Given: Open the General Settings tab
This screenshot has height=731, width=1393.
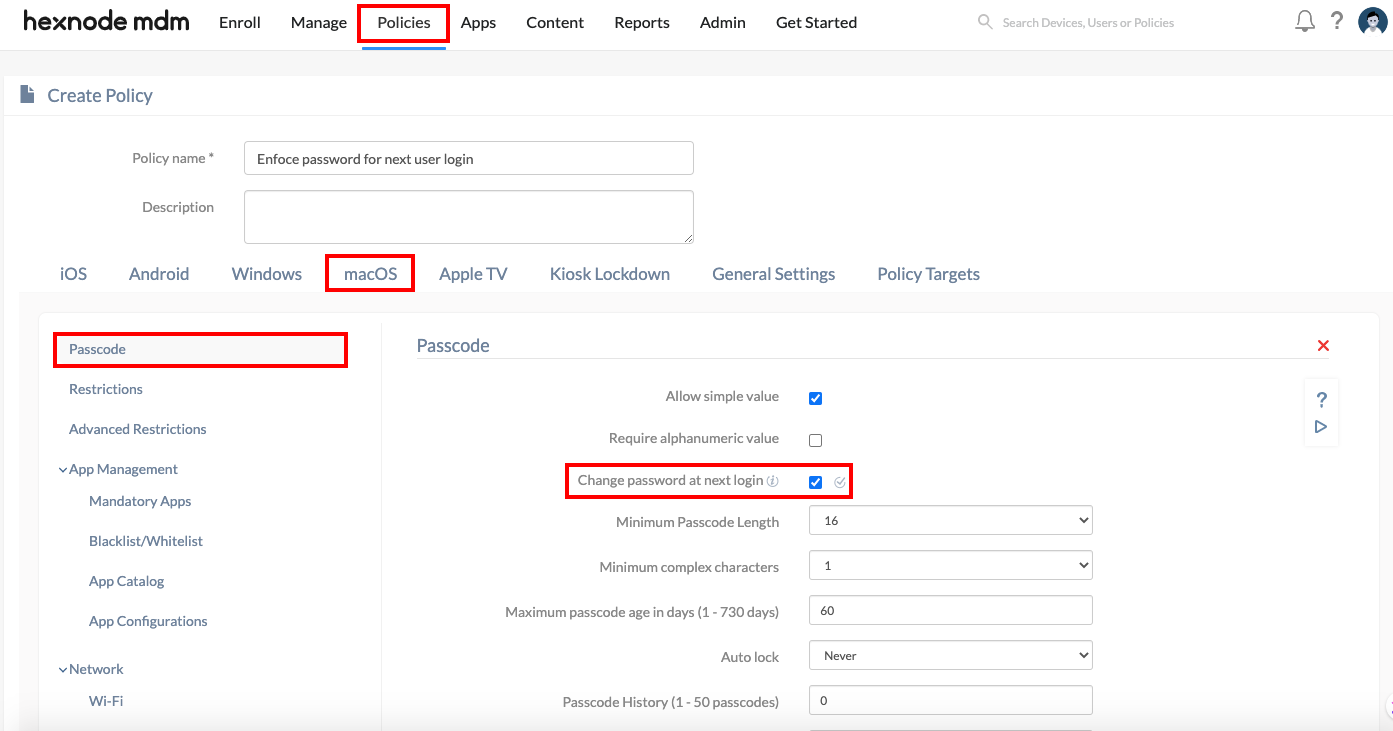Looking at the screenshot, I should point(774,274).
